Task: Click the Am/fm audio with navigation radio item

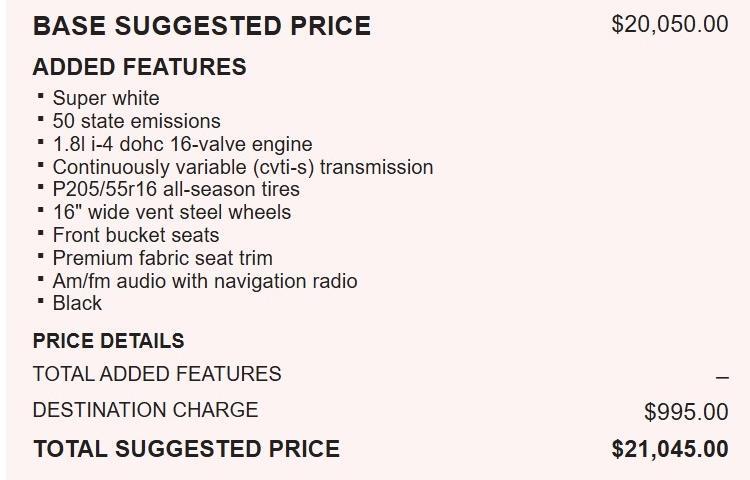Action: click(204, 281)
